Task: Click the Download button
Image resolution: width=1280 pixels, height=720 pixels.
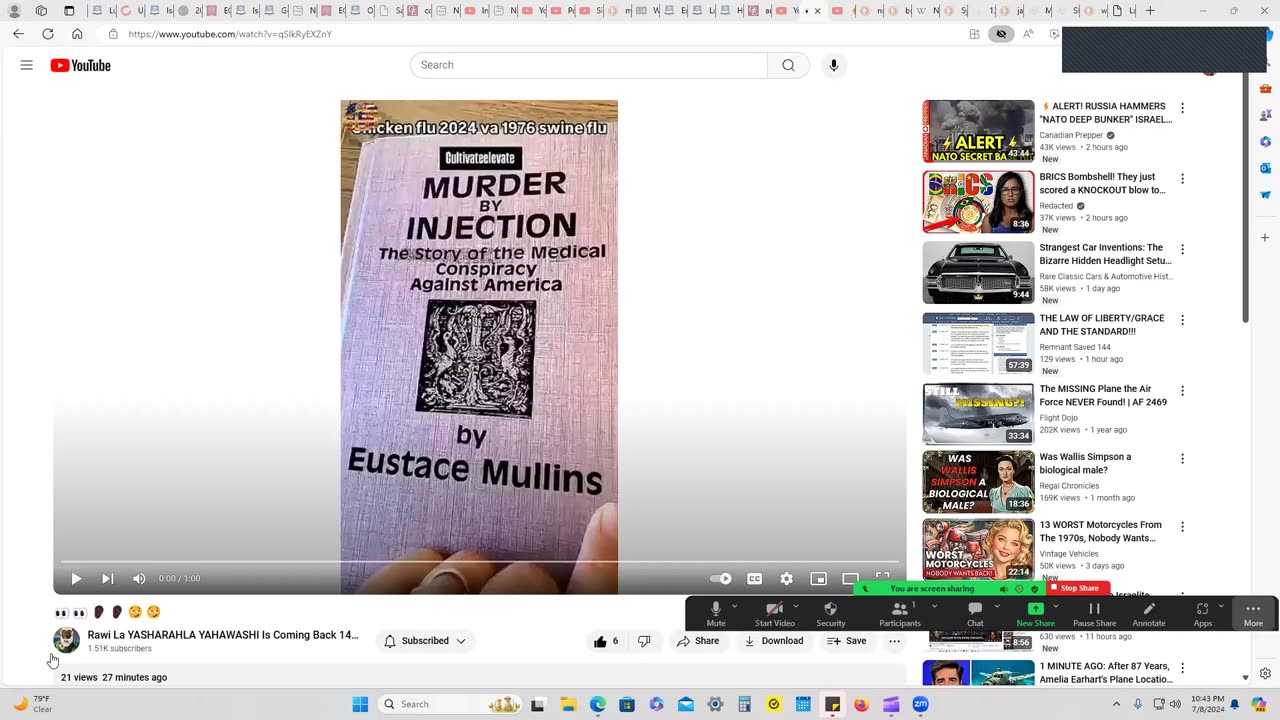Action: click(774, 641)
